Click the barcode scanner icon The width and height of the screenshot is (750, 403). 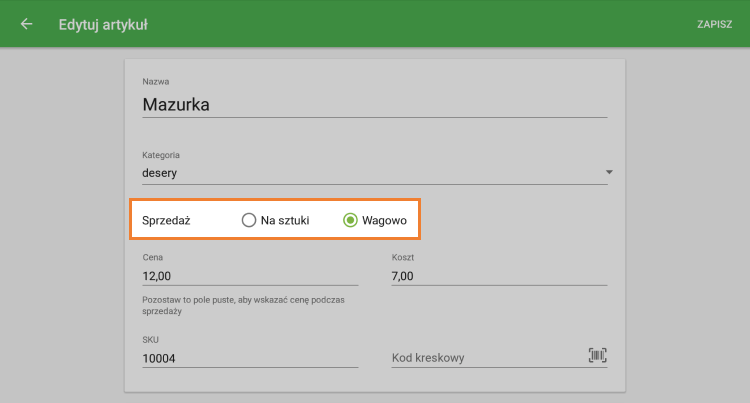tap(597, 356)
